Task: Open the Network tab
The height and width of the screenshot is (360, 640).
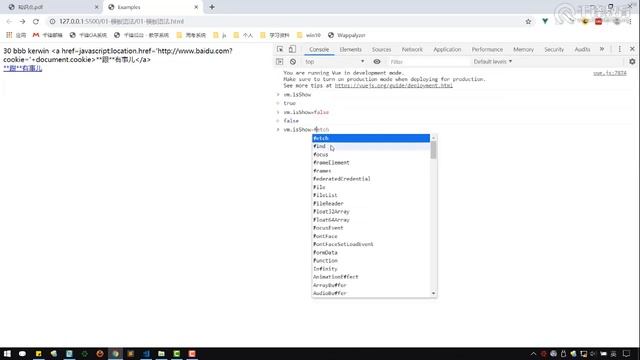Action: click(412, 49)
